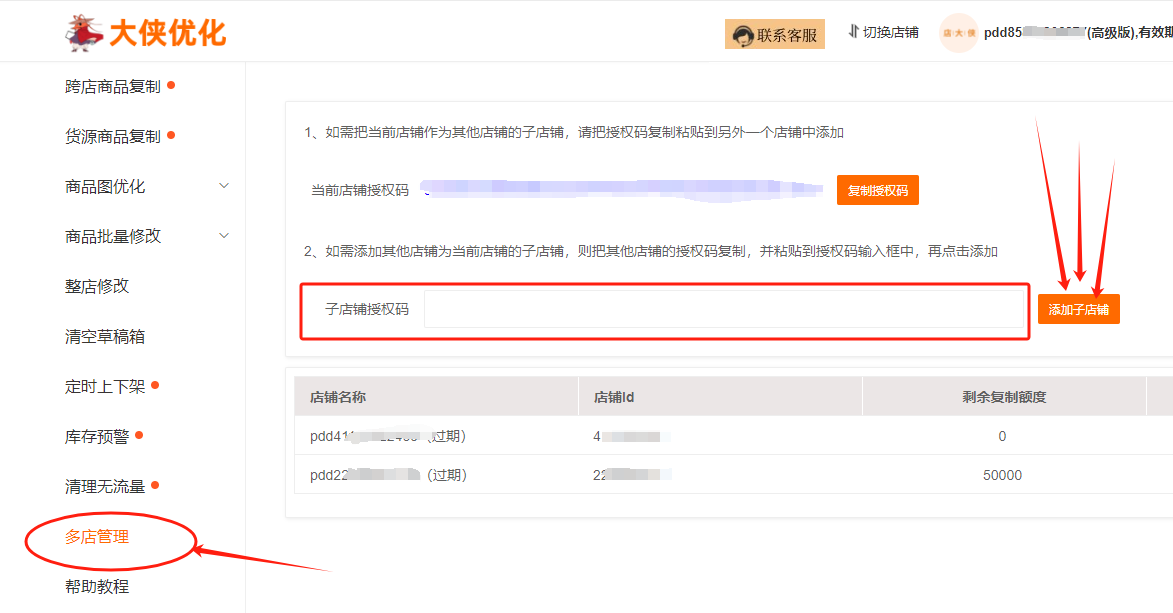Click the 添加子店铺 button
Screen dimensions: 1173x613
click(1079, 309)
